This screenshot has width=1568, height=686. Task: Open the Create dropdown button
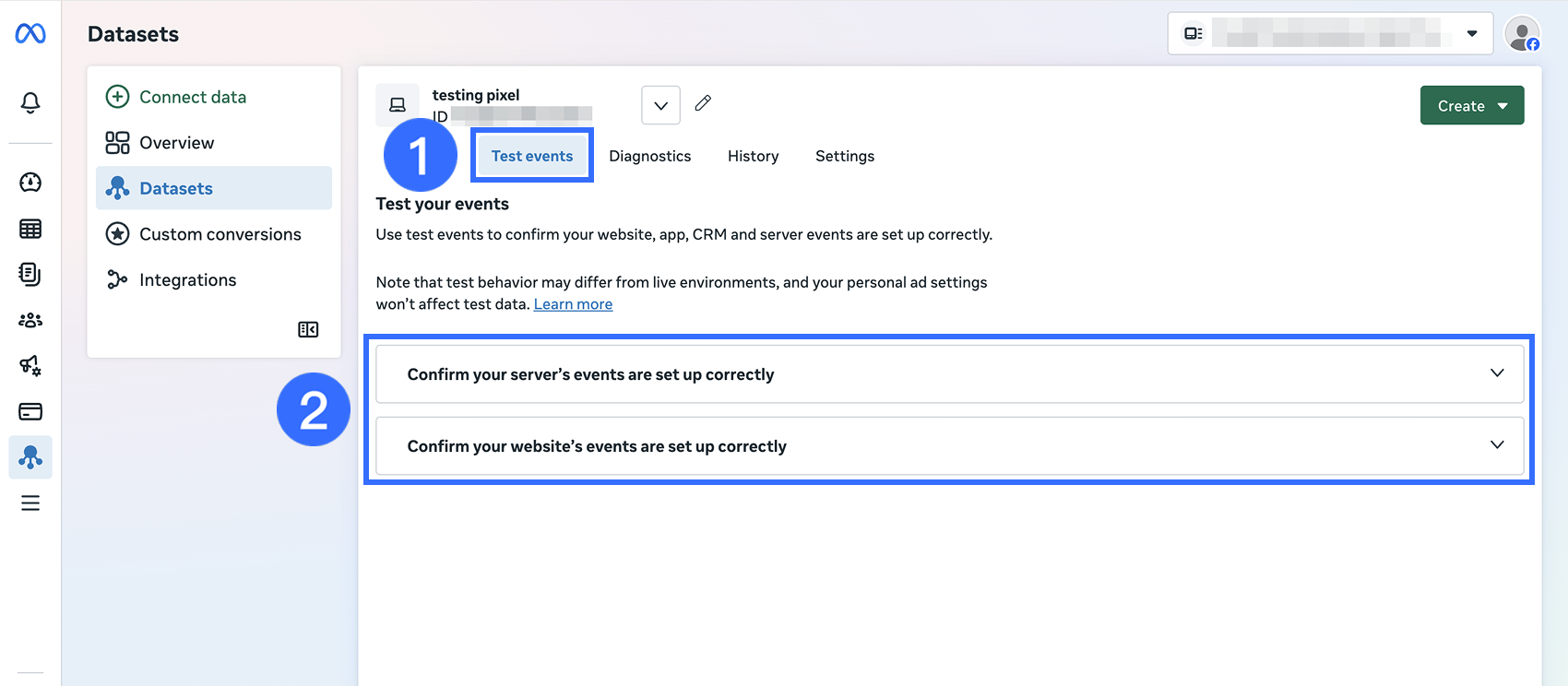point(1472,105)
